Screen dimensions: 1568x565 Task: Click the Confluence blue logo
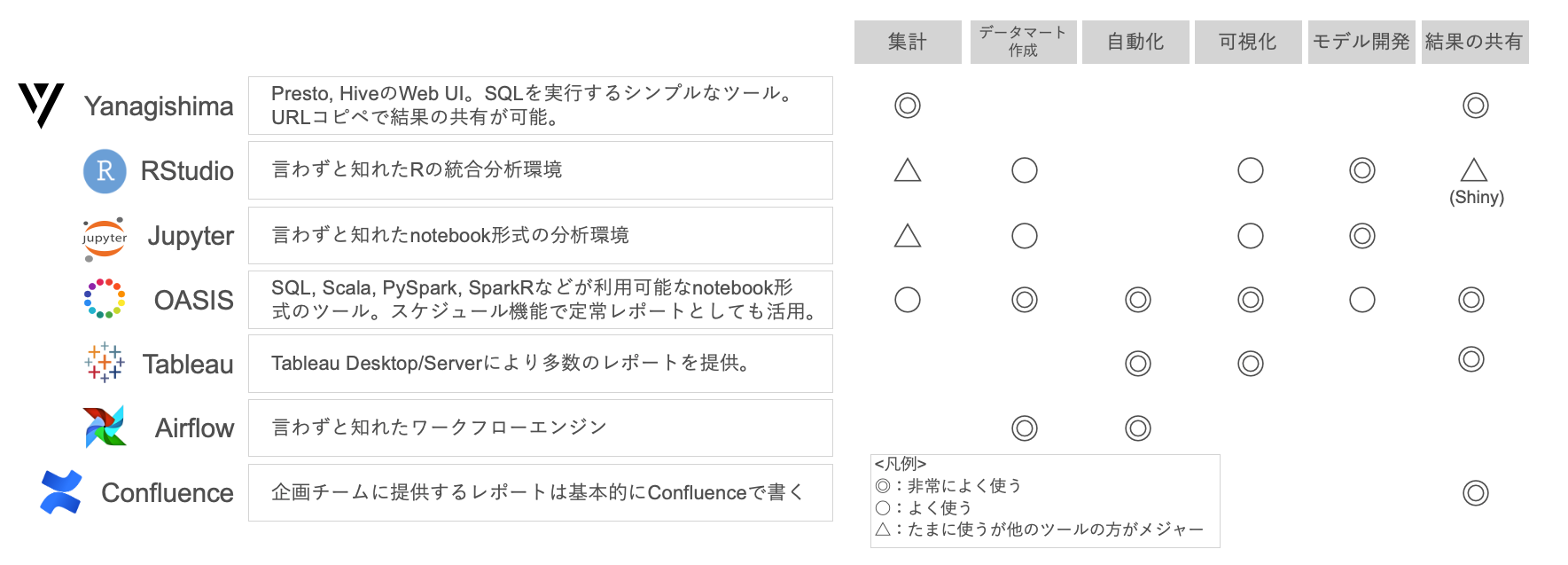click(x=61, y=492)
